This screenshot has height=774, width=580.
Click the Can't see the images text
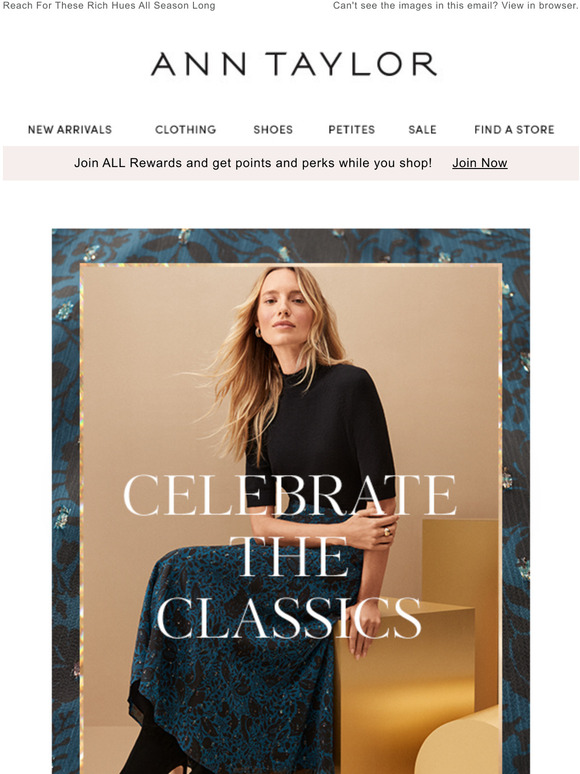416,6
